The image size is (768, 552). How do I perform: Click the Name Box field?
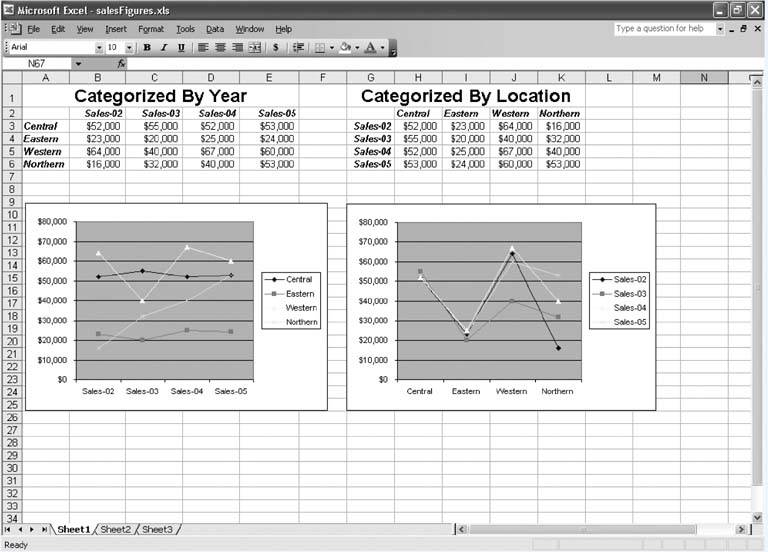(x=37, y=64)
